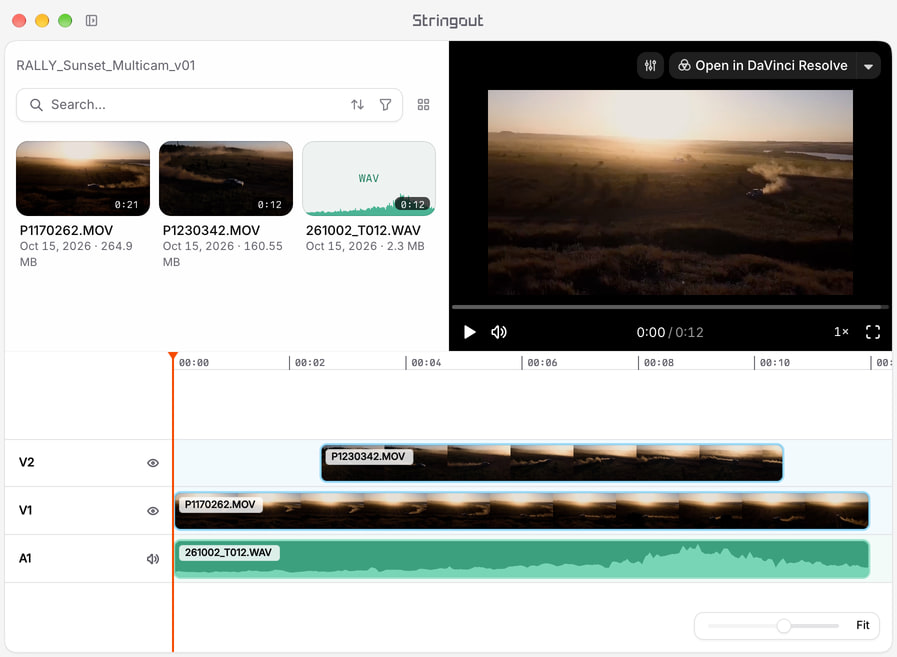Click the 00:08 ruler mark
Viewport: 897px width, 657px height.
point(658,363)
